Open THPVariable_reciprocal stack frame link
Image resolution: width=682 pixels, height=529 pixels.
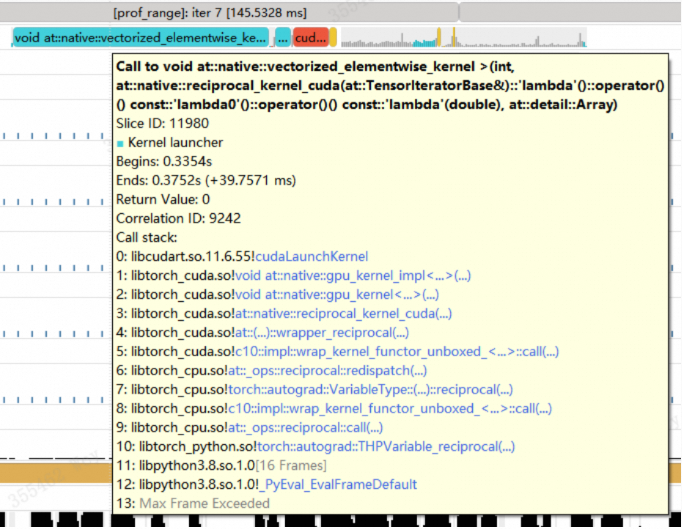[x=386, y=446]
